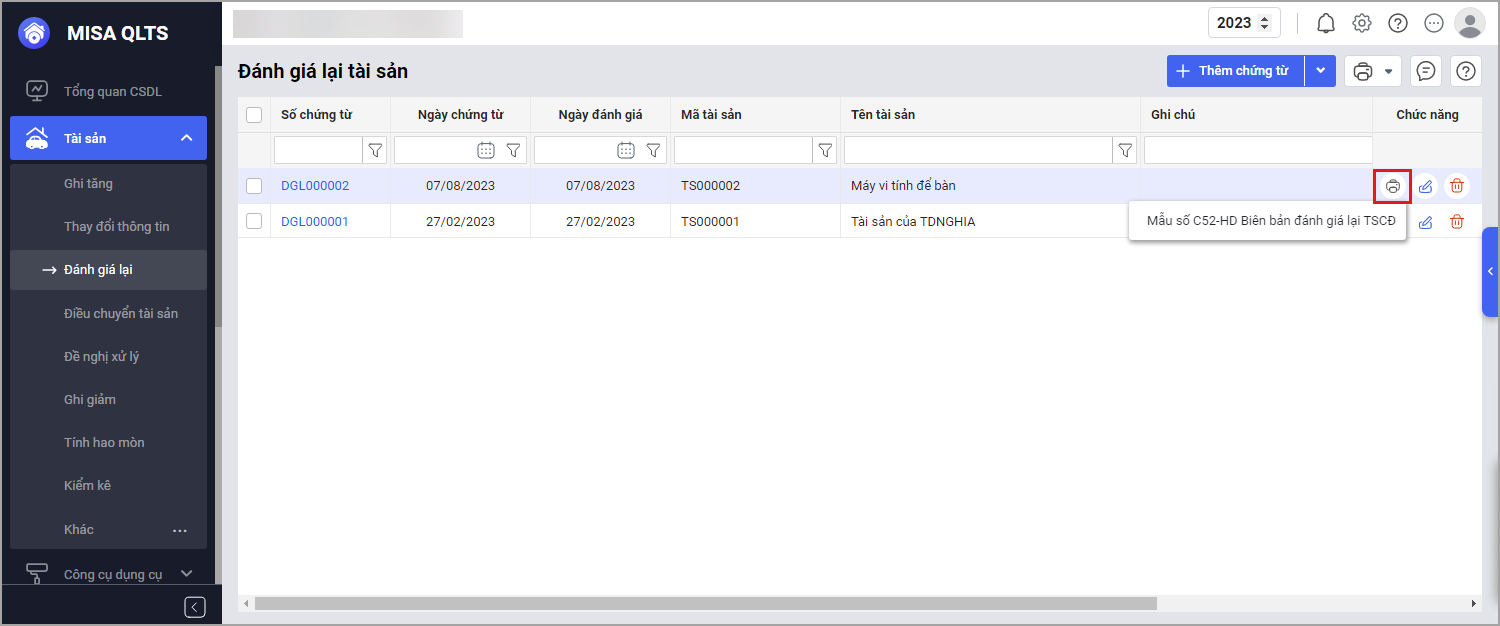Open settings gear icon in top bar
The width and height of the screenshot is (1500, 626).
click(x=1362, y=23)
